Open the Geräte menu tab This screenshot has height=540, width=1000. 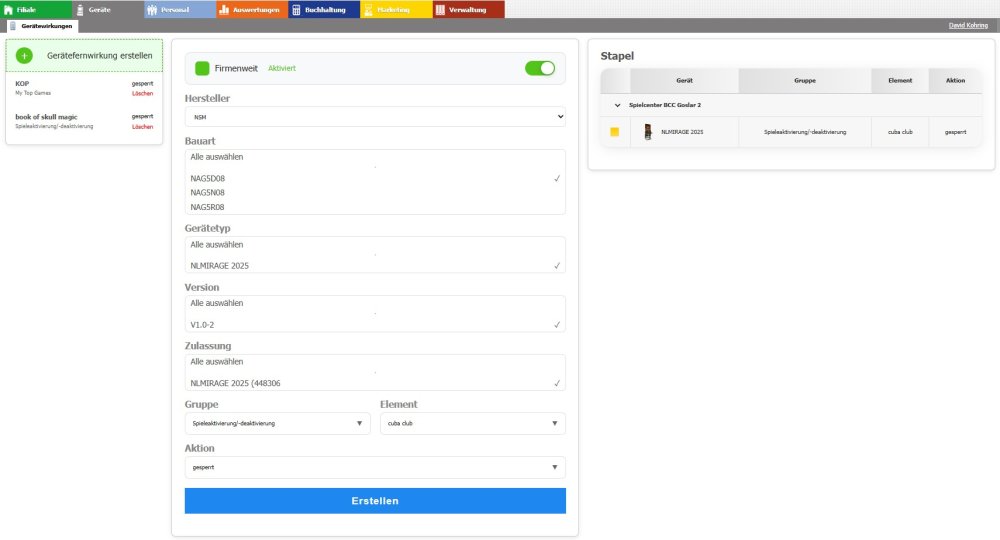click(108, 9)
